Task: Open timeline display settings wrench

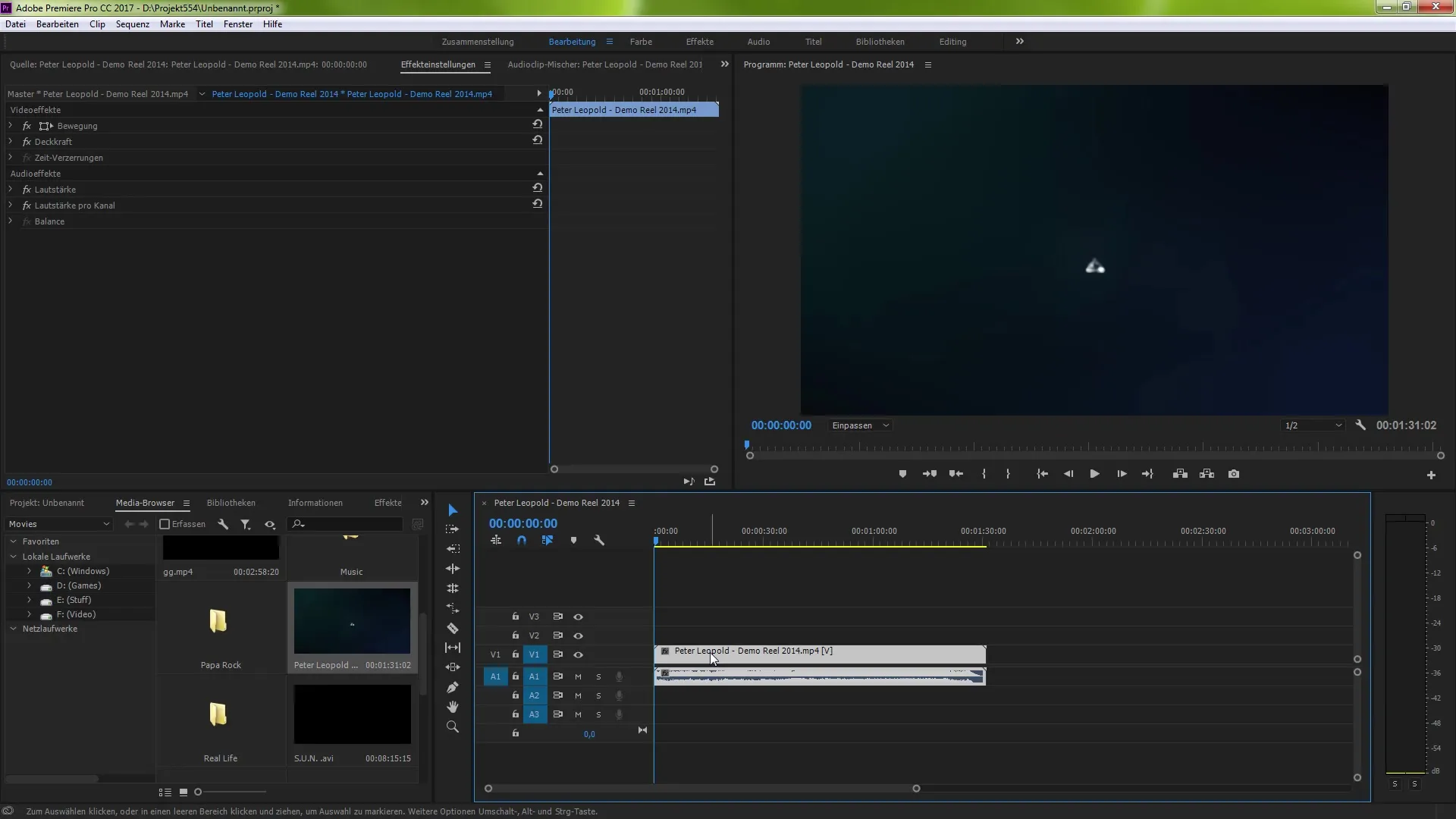Action: coord(599,541)
